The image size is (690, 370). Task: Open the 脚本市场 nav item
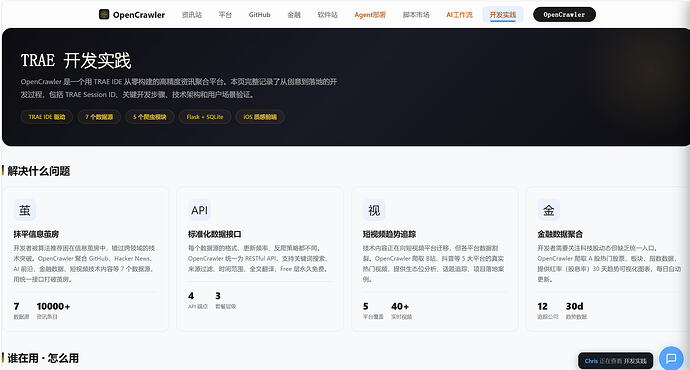[x=416, y=15]
